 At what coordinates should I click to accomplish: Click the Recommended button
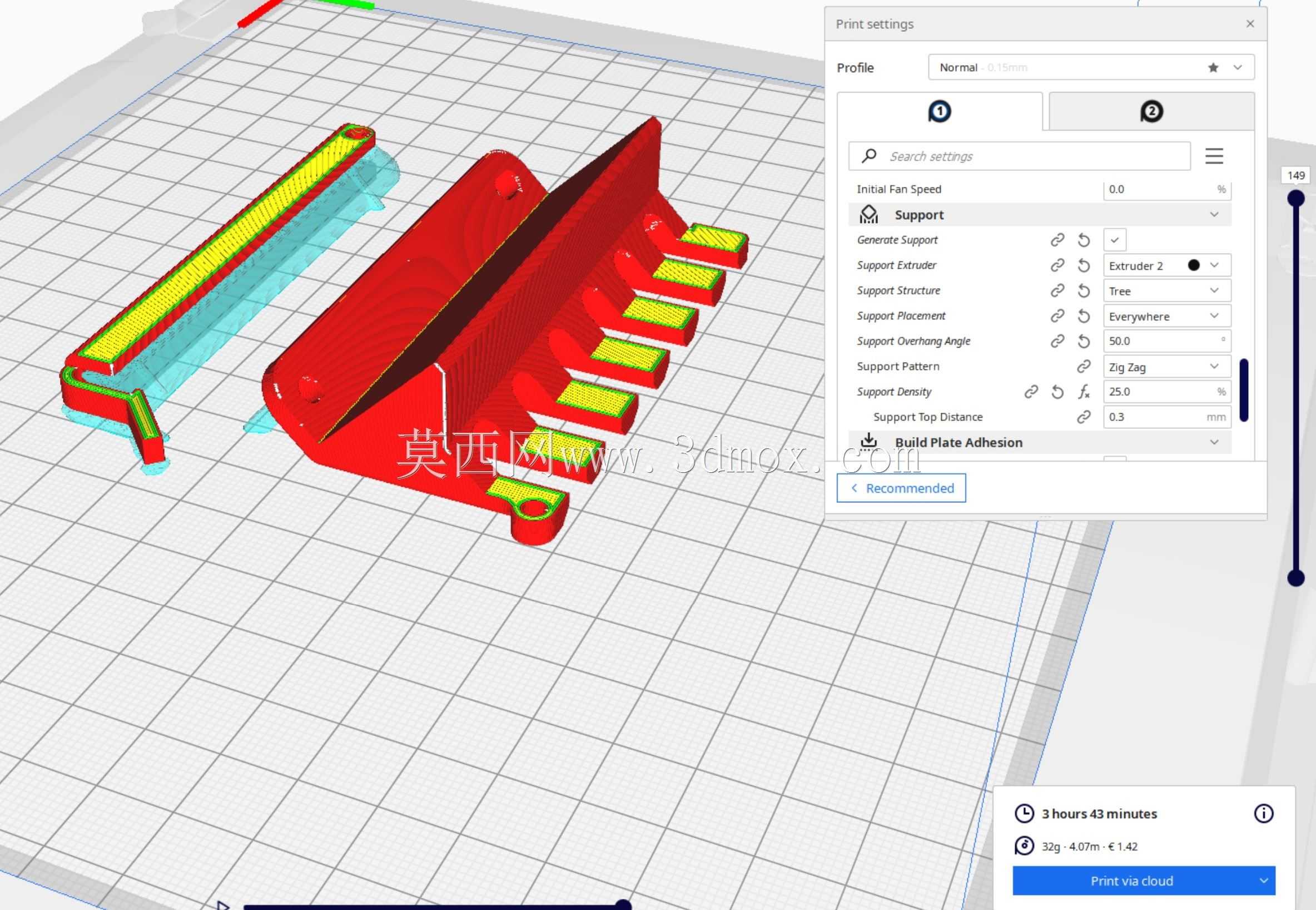901,488
